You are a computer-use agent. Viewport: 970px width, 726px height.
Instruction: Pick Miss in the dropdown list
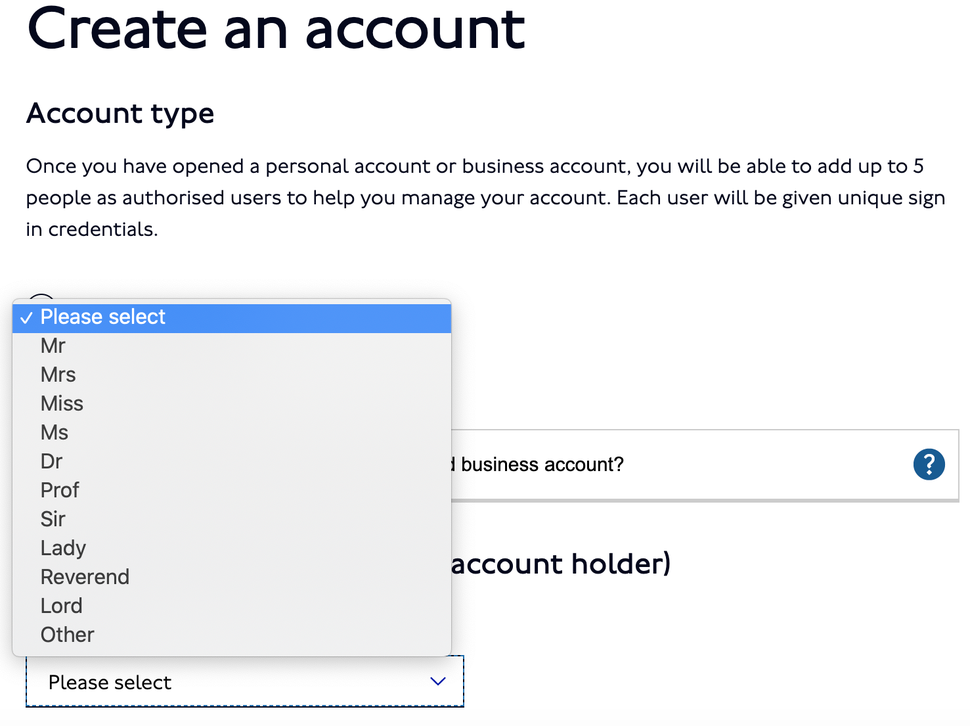[x=232, y=404]
